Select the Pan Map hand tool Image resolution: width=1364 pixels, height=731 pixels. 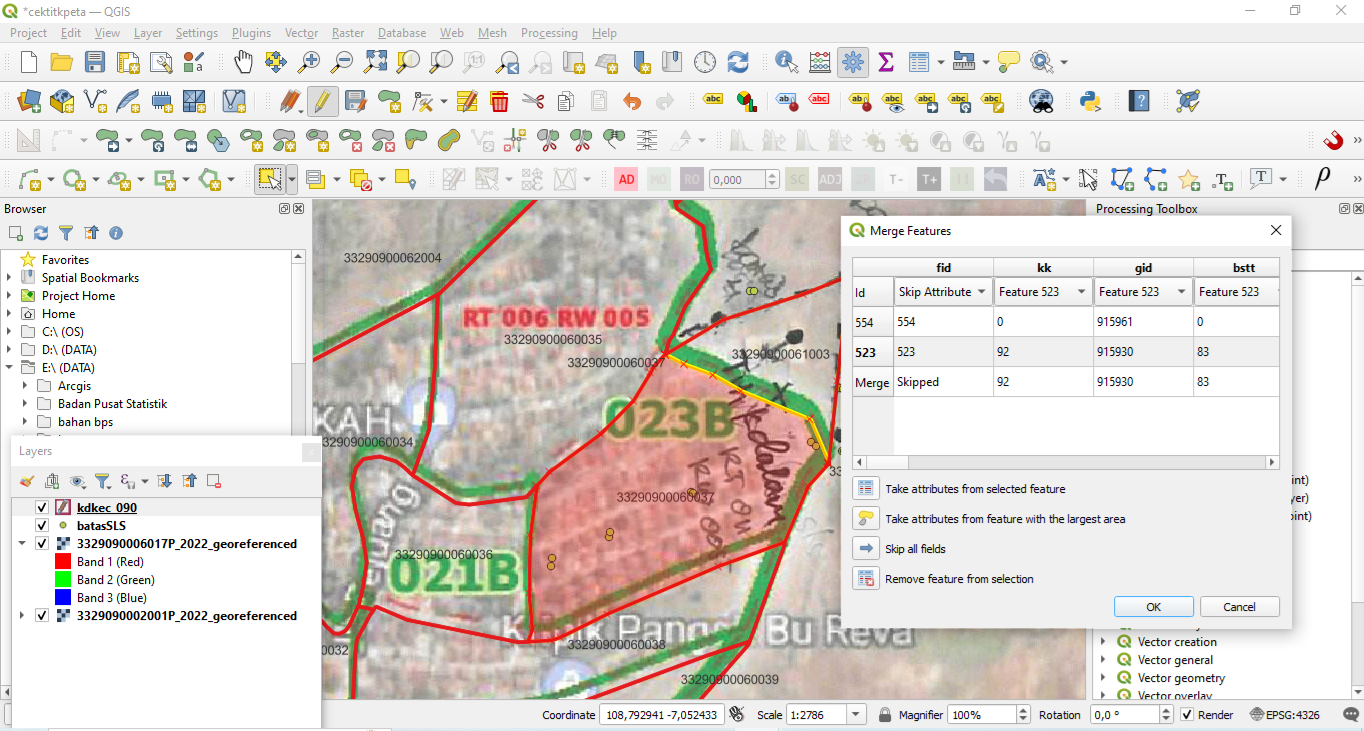(x=243, y=62)
